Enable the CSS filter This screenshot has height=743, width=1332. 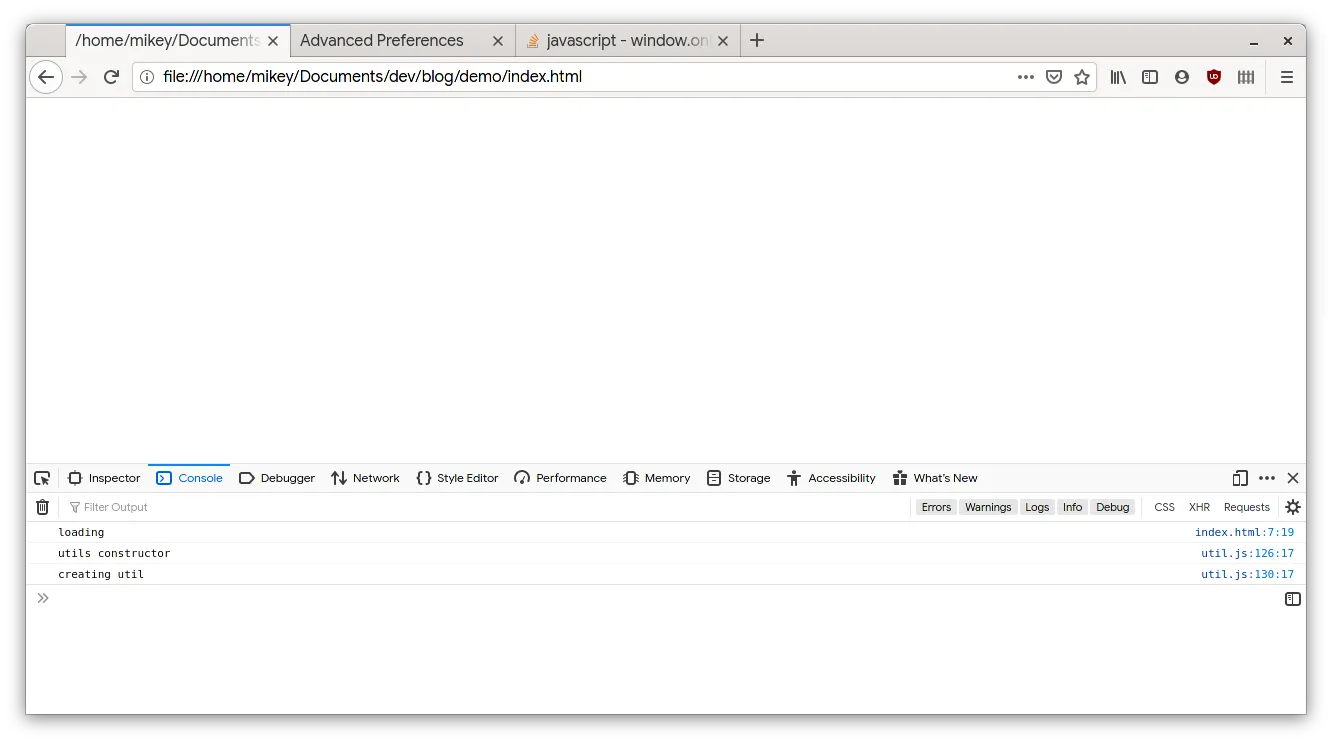(x=1164, y=507)
